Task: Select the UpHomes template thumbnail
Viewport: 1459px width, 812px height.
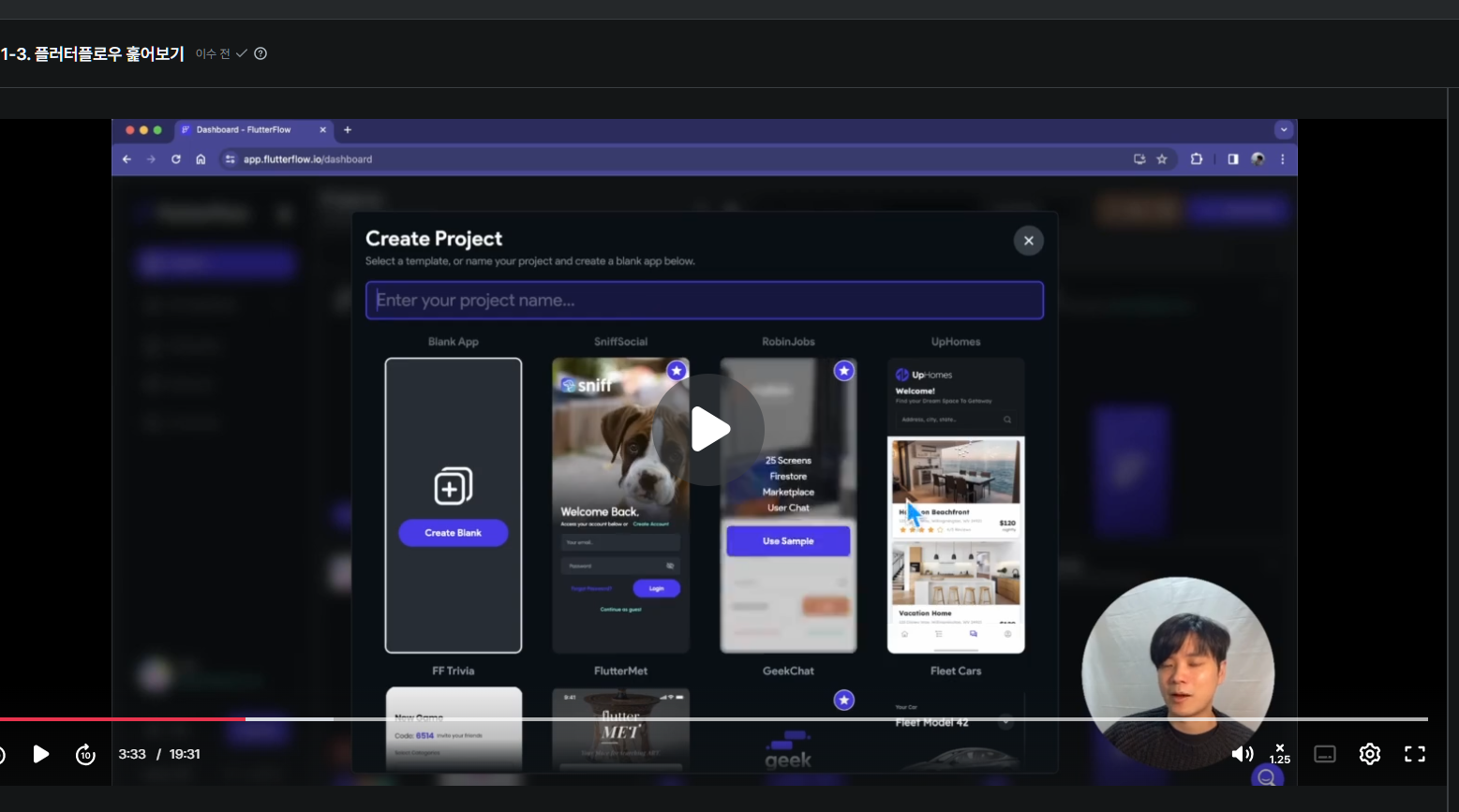Action: pos(956,506)
